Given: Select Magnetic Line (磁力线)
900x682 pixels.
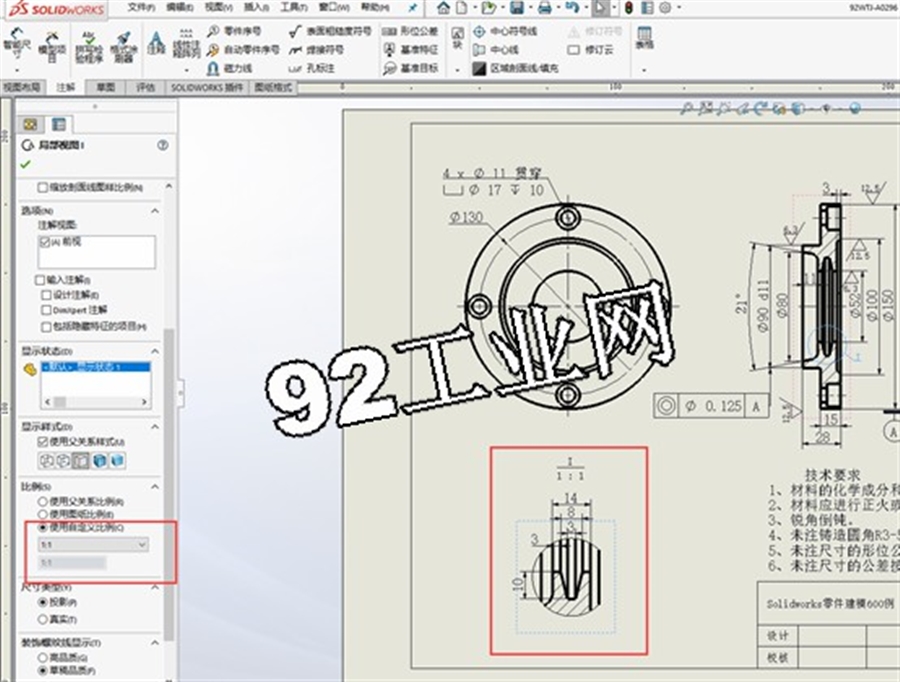Looking at the screenshot, I should [230, 68].
